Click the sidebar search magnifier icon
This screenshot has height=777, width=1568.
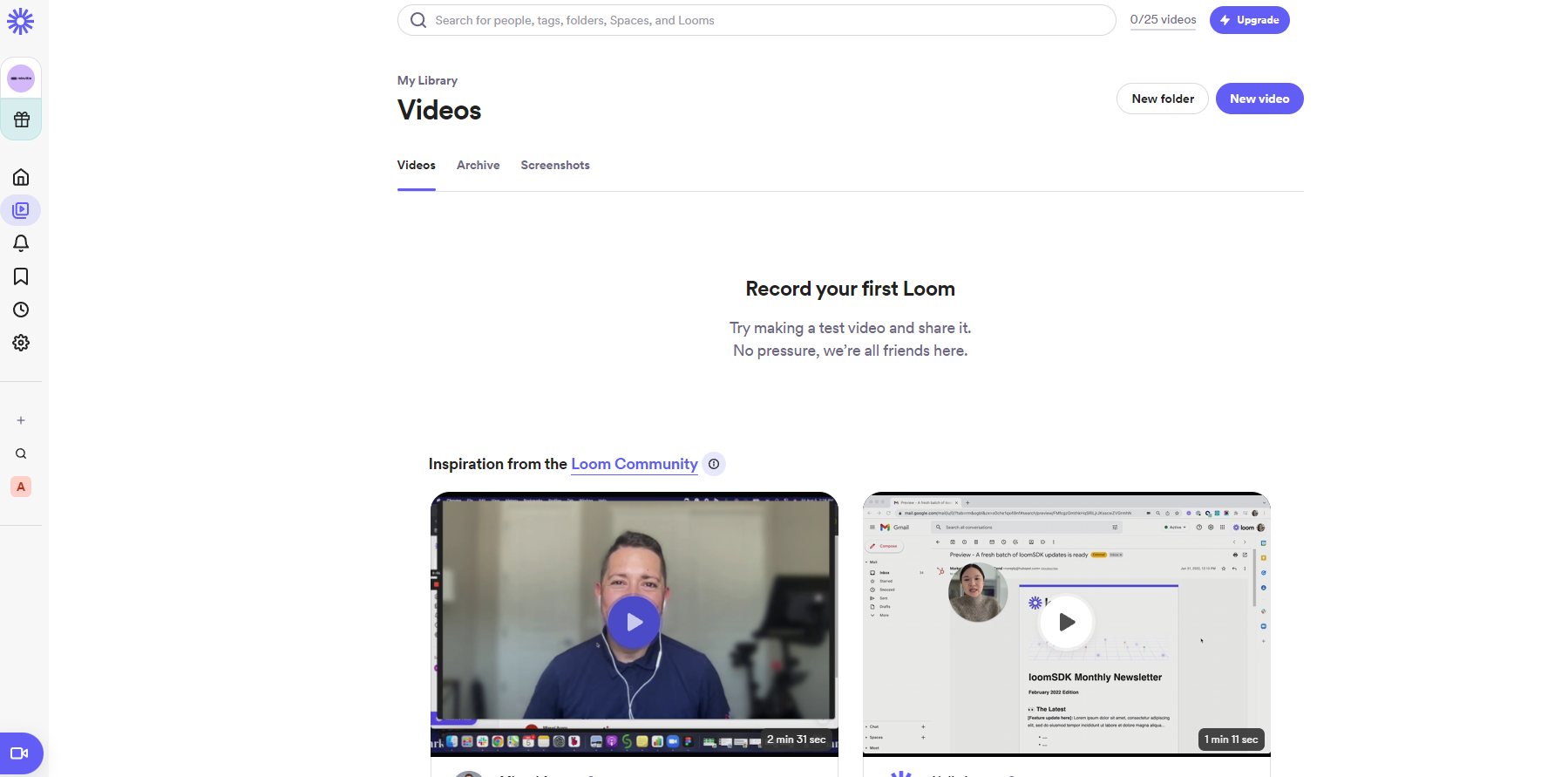tap(21, 453)
